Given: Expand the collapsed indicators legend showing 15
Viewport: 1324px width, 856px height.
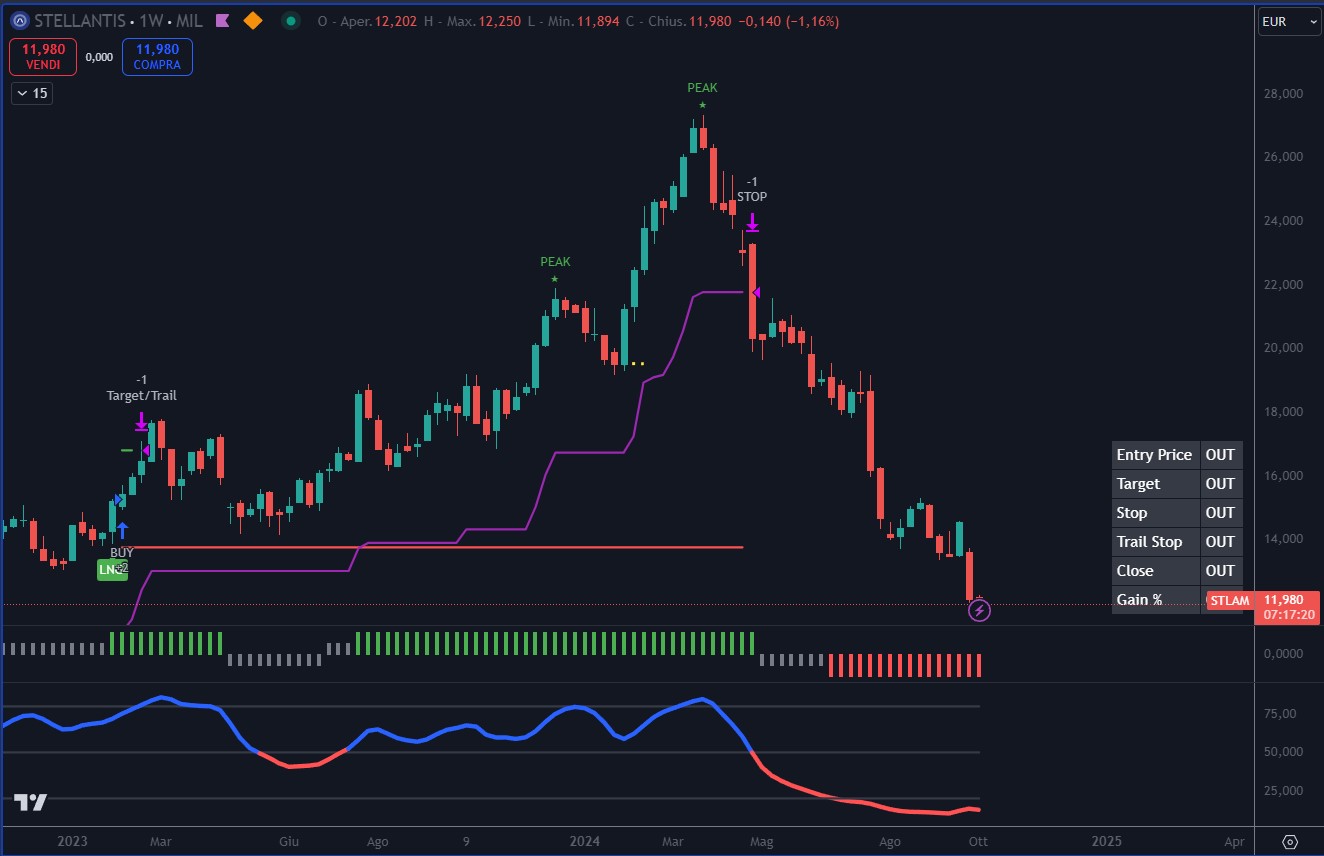Looking at the screenshot, I should (32, 94).
